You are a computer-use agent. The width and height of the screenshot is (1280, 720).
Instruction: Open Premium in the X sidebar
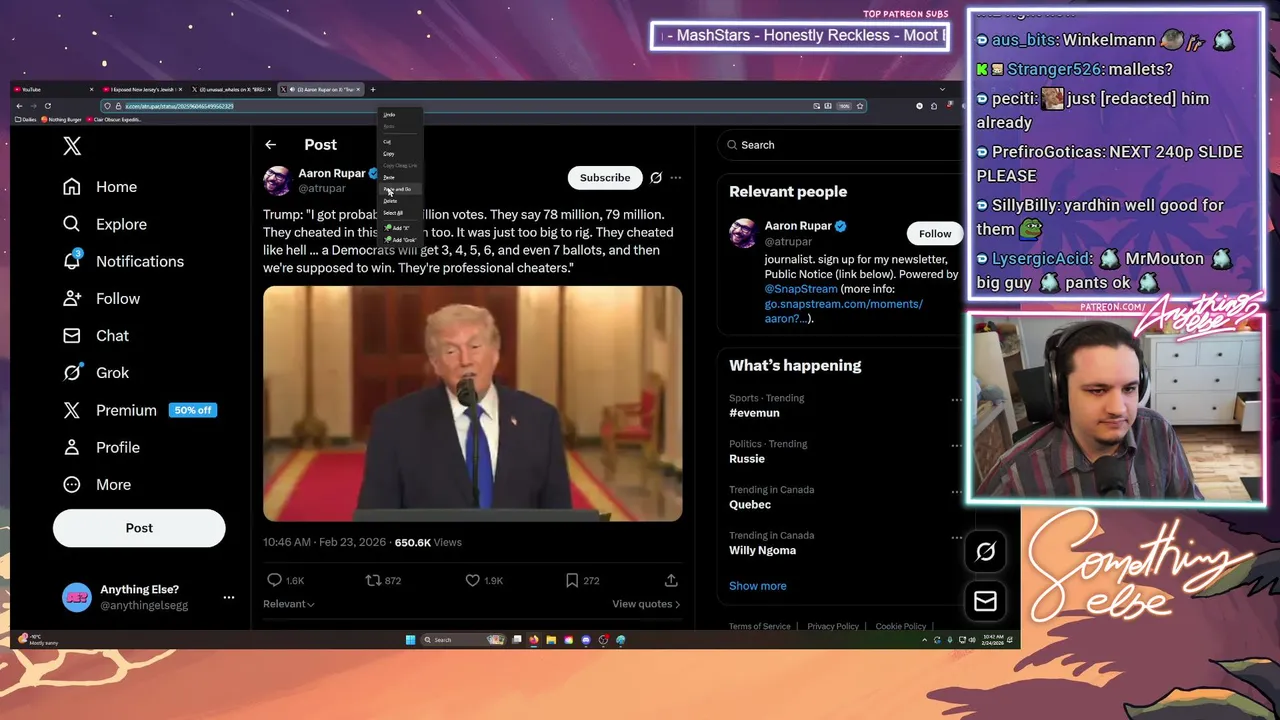coord(110,410)
